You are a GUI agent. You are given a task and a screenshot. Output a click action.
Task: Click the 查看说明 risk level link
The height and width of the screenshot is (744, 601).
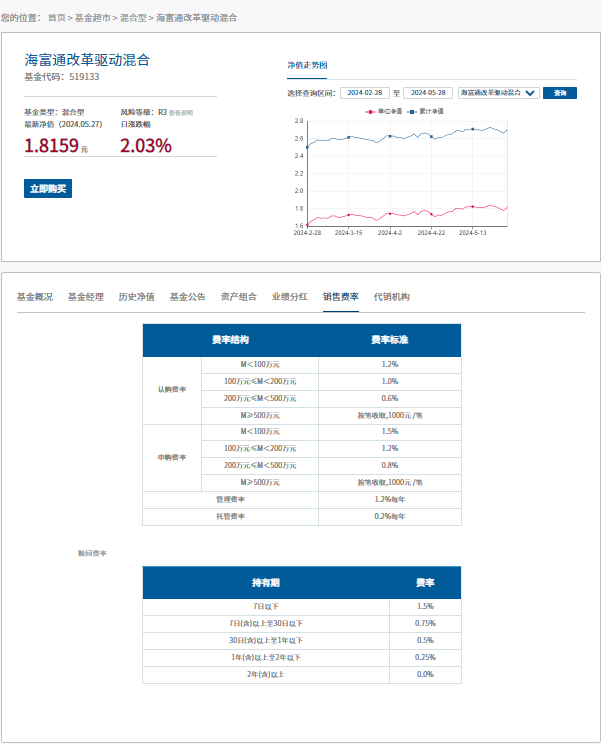(181, 113)
